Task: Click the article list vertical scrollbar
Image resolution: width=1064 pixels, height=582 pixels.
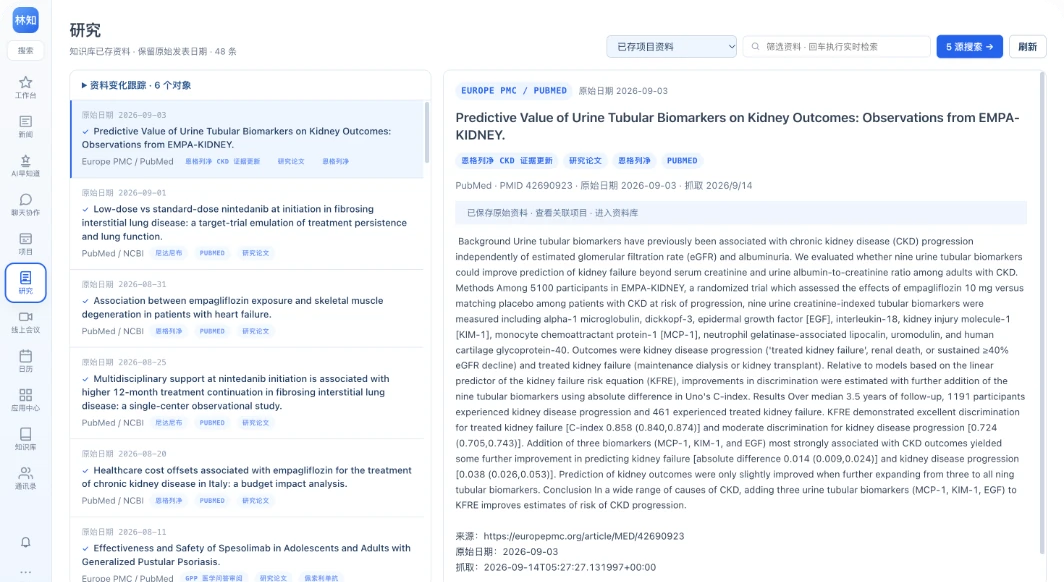Action: tap(427, 132)
